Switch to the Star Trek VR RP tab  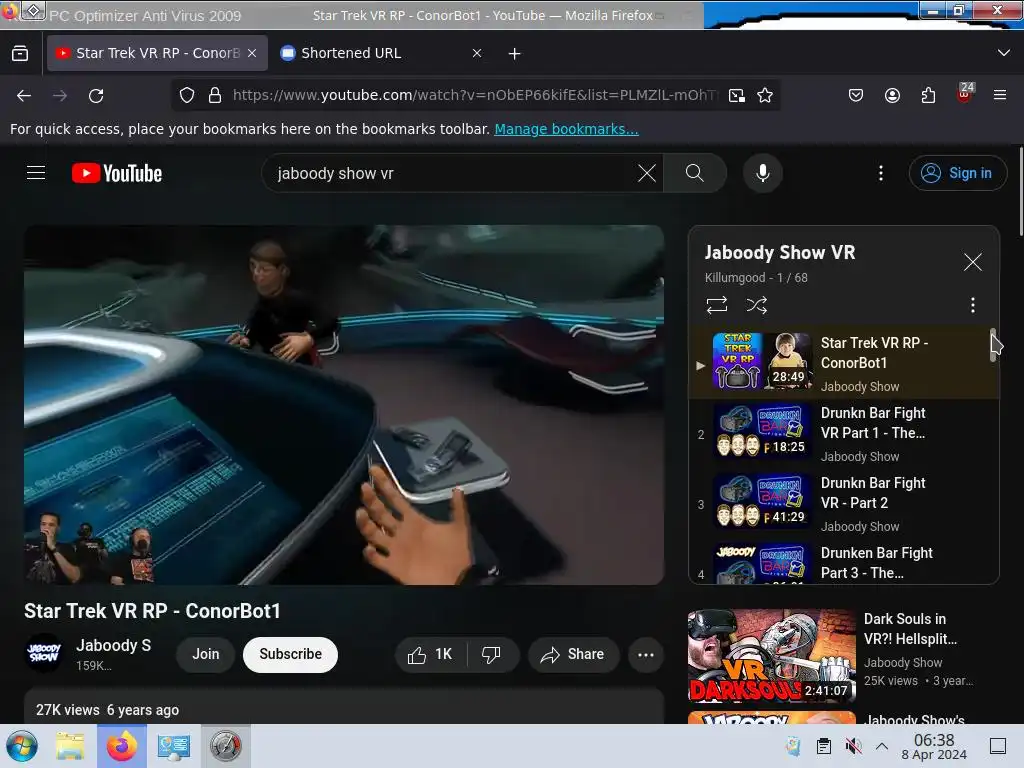coord(157,54)
